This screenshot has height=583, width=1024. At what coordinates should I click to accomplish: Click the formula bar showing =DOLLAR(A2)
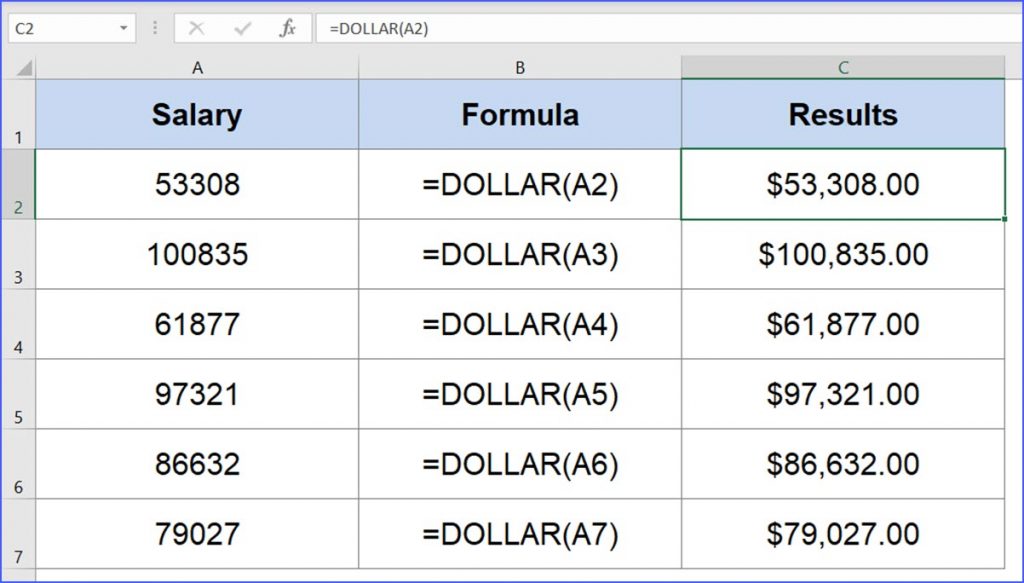[400, 28]
